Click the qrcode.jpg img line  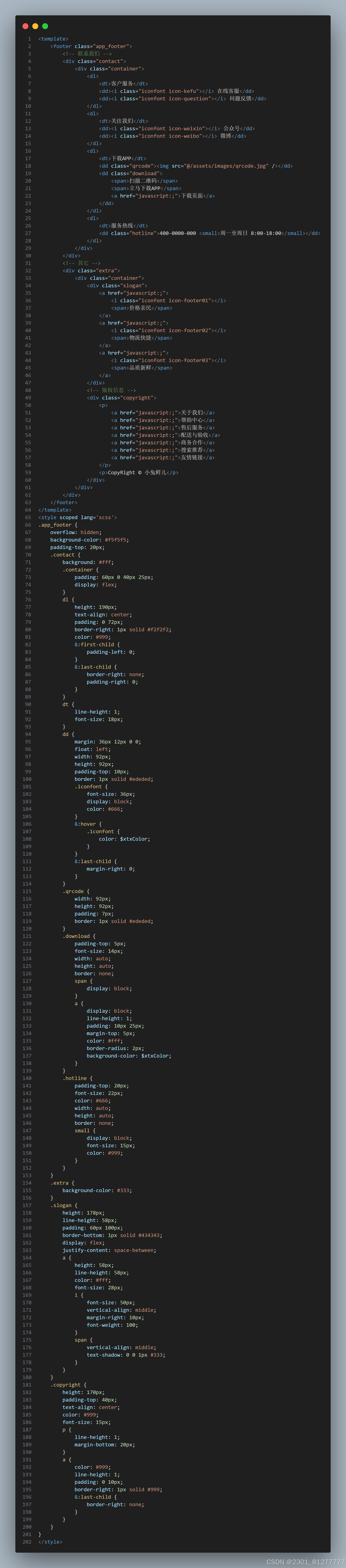click(x=196, y=166)
